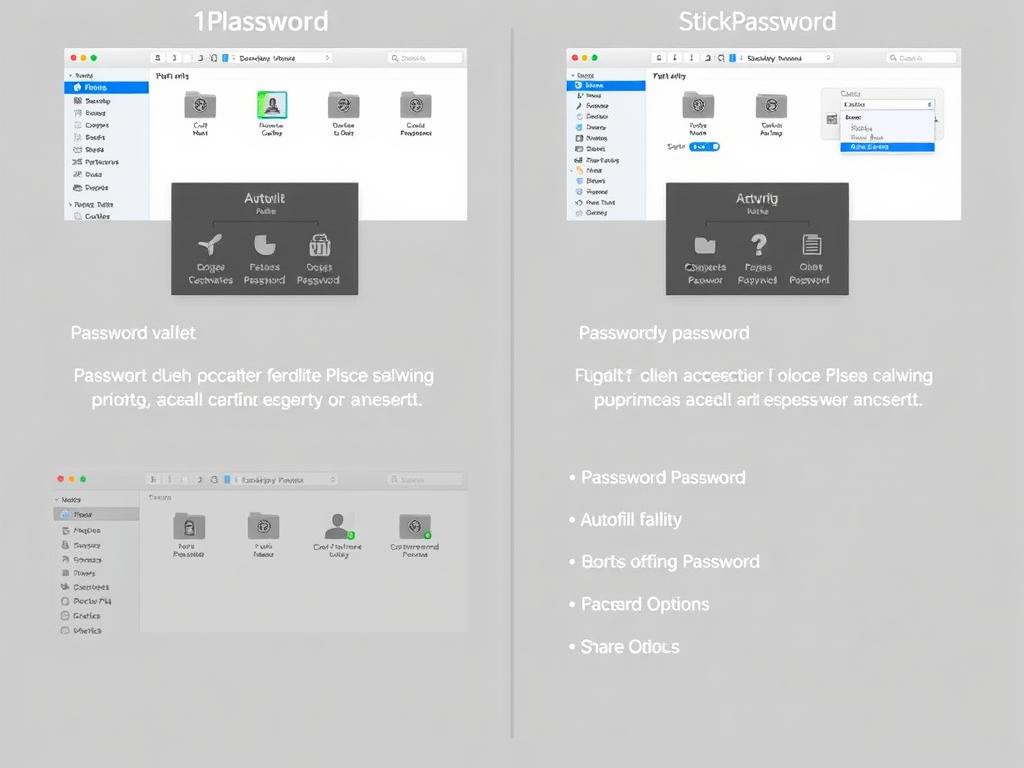Open second folder in StickPassword window
The height and width of the screenshot is (768, 1024).
pos(771,105)
